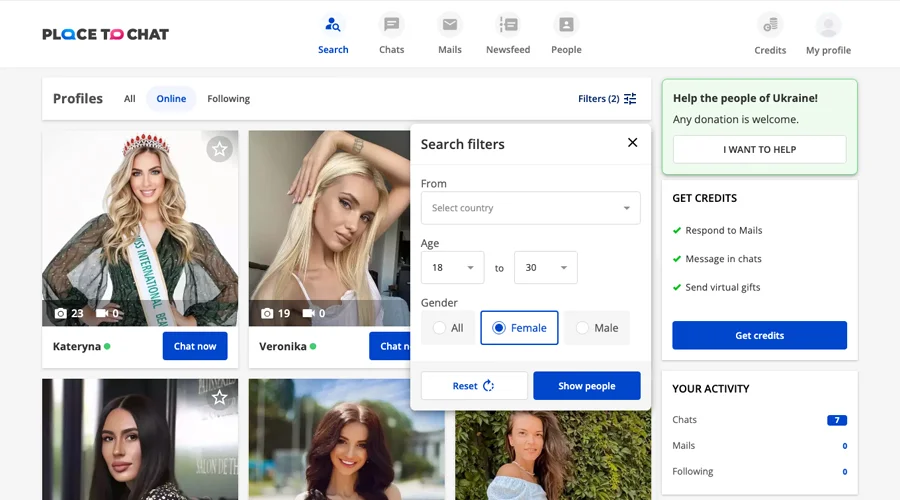The height and width of the screenshot is (500, 900).
Task: Open the Newsfeed icon
Action: pos(508,25)
